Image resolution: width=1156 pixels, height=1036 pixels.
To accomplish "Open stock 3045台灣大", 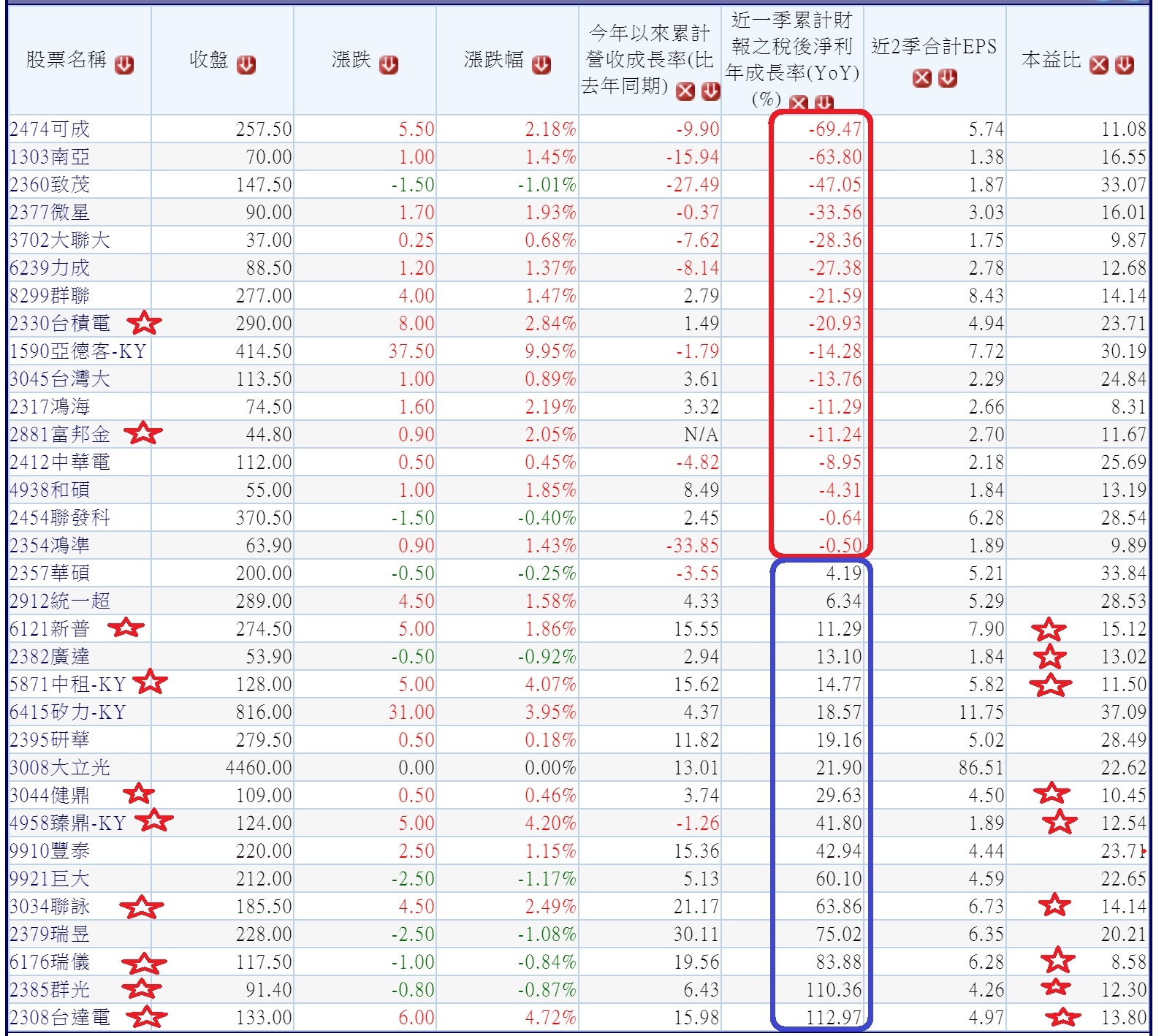I will tap(60, 379).
